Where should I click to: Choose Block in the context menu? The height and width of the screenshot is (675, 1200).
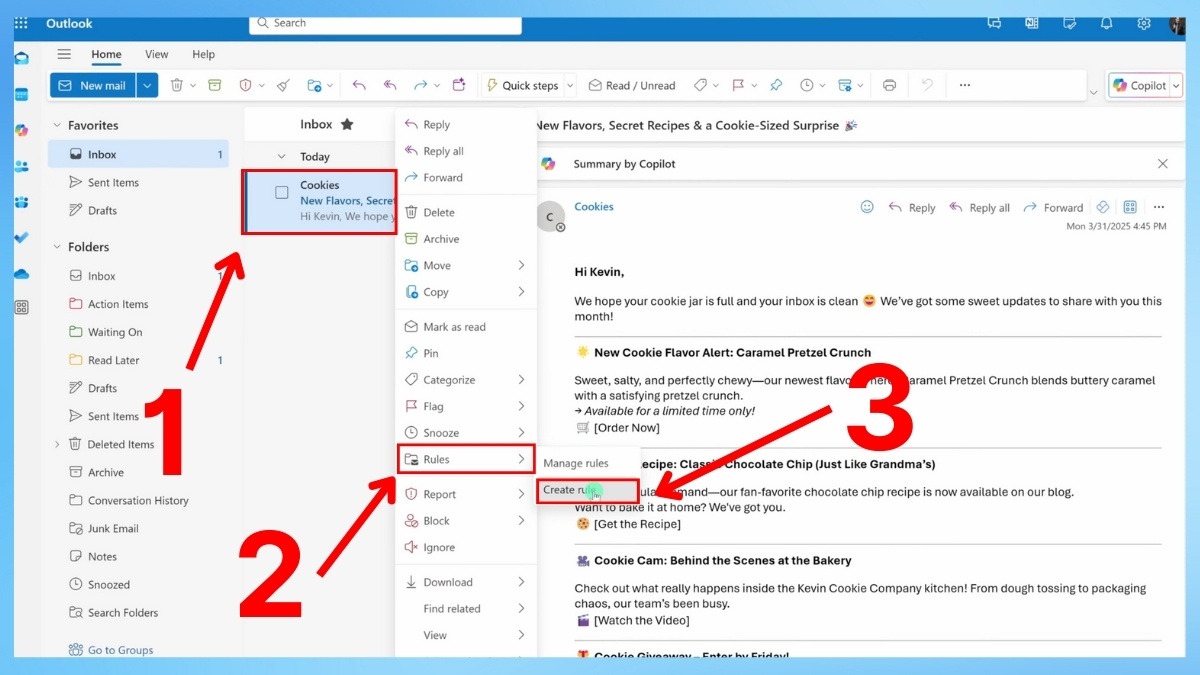pyautogui.click(x=466, y=521)
